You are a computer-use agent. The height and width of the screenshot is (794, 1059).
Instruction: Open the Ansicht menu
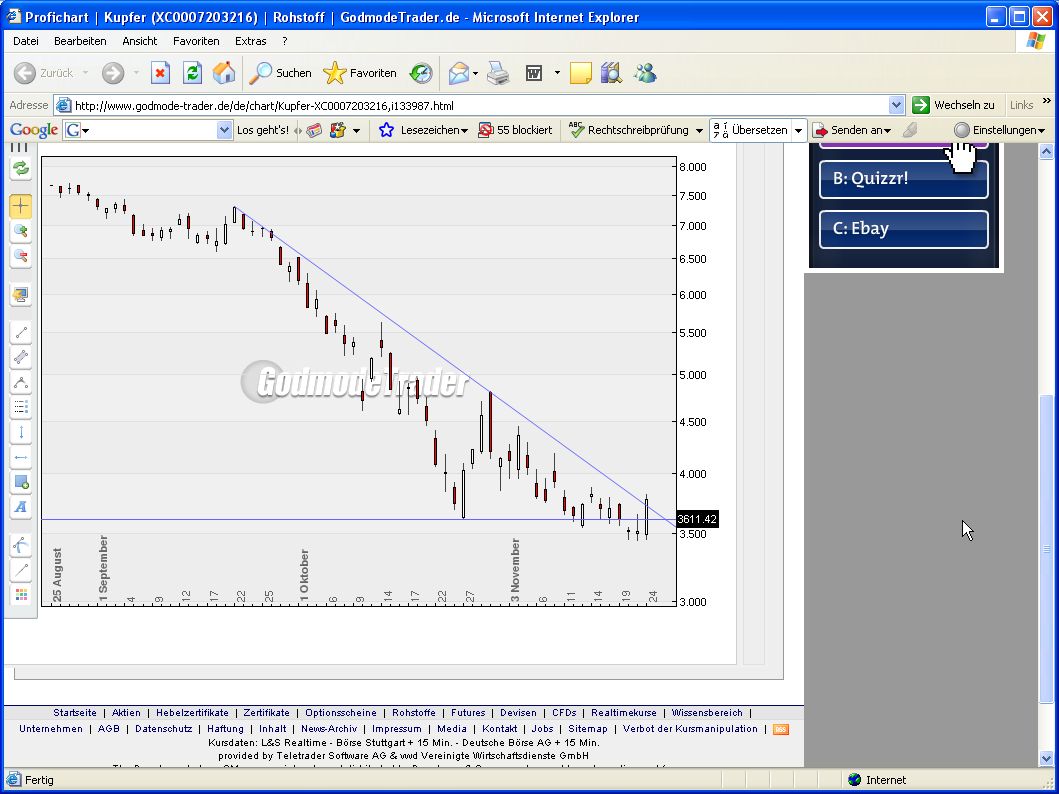pyautogui.click(x=140, y=41)
